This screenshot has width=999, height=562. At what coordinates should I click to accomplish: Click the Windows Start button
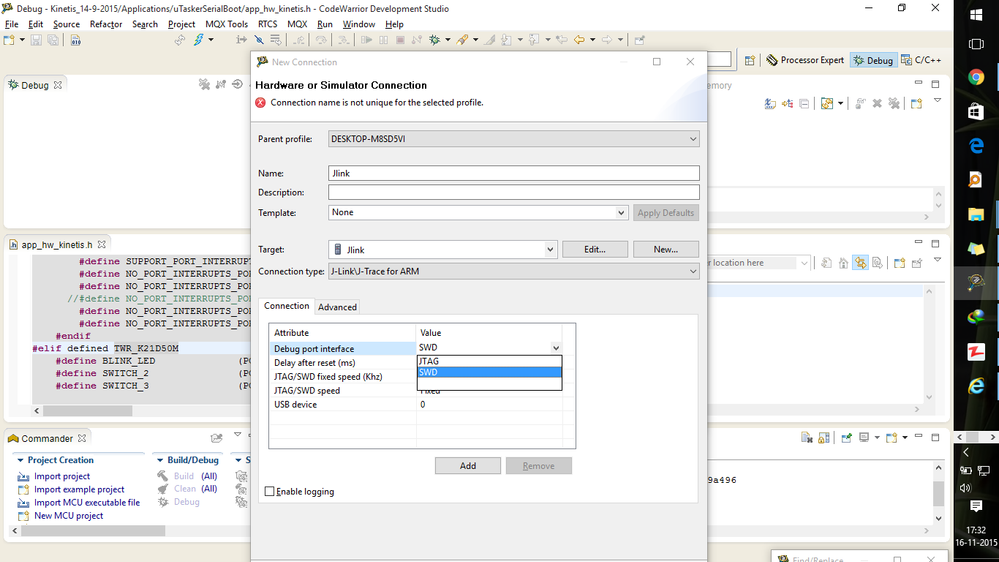click(976, 15)
